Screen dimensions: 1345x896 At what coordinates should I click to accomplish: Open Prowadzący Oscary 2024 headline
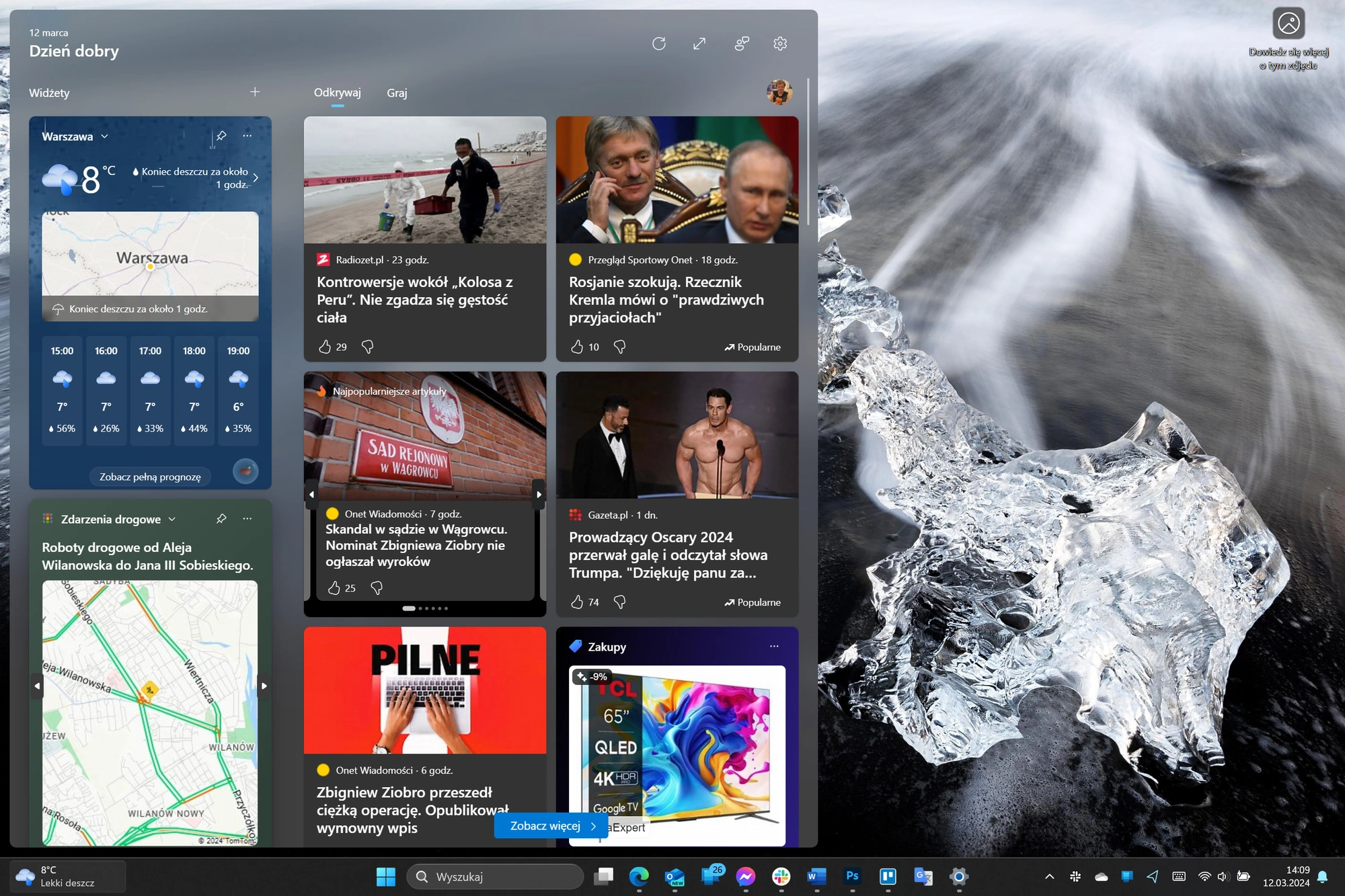point(668,555)
